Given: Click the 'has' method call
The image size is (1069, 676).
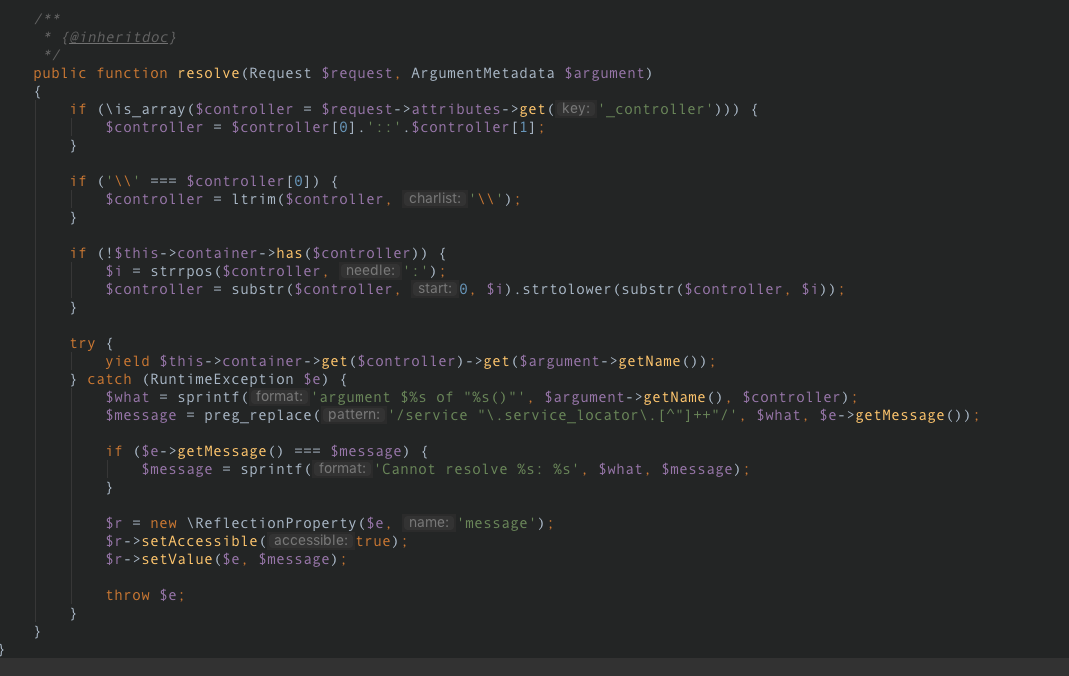Looking at the screenshot, I should [289, 254].
